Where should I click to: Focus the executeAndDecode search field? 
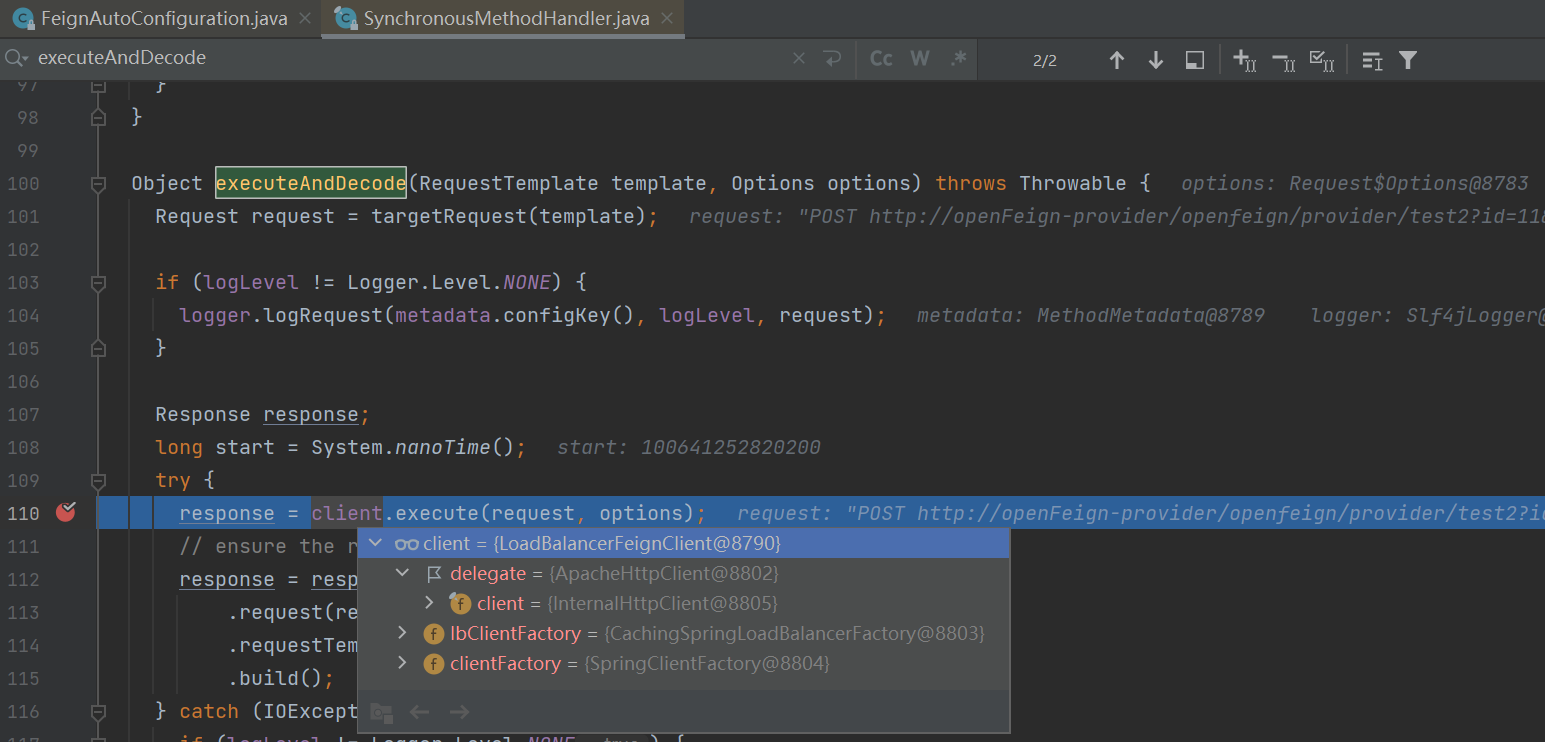[x=410, y=58]
